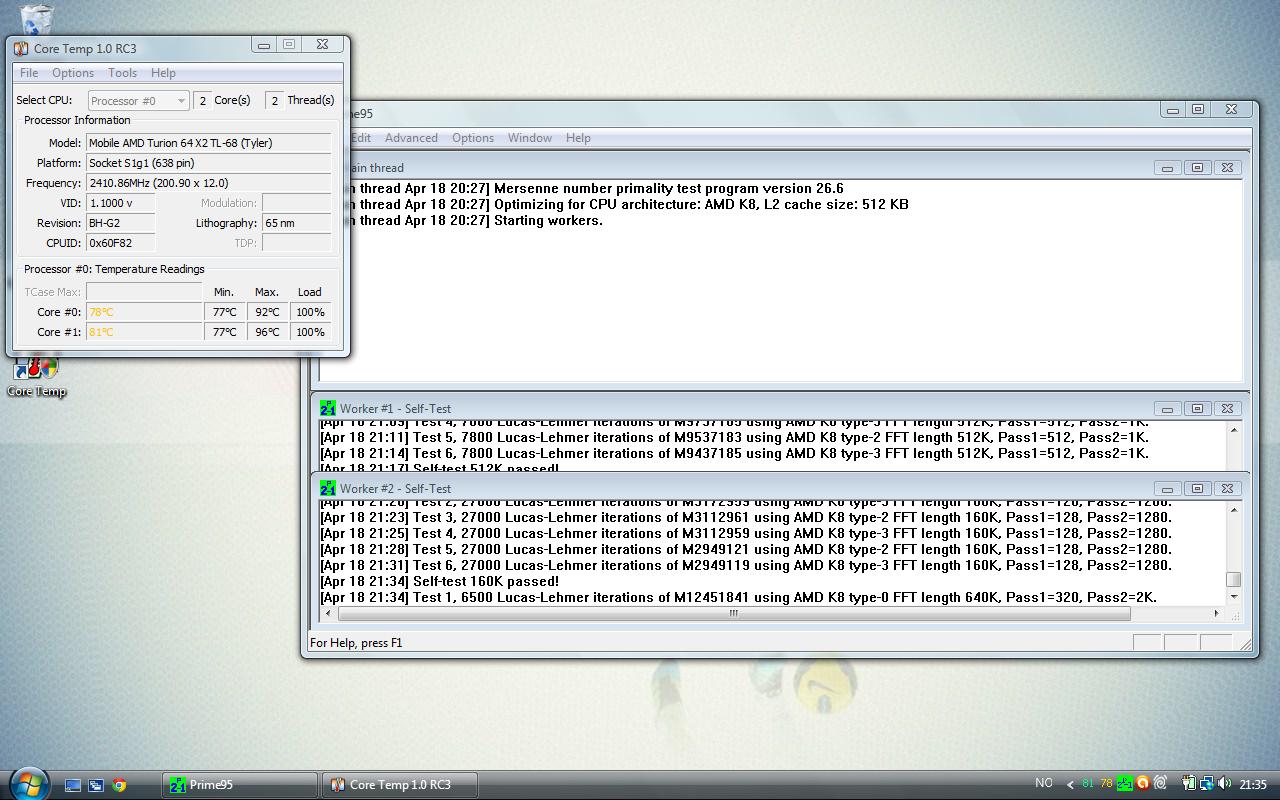The image size is (1280, 800).
Task: Open the Window menu in Prime95
Action: 530,138
